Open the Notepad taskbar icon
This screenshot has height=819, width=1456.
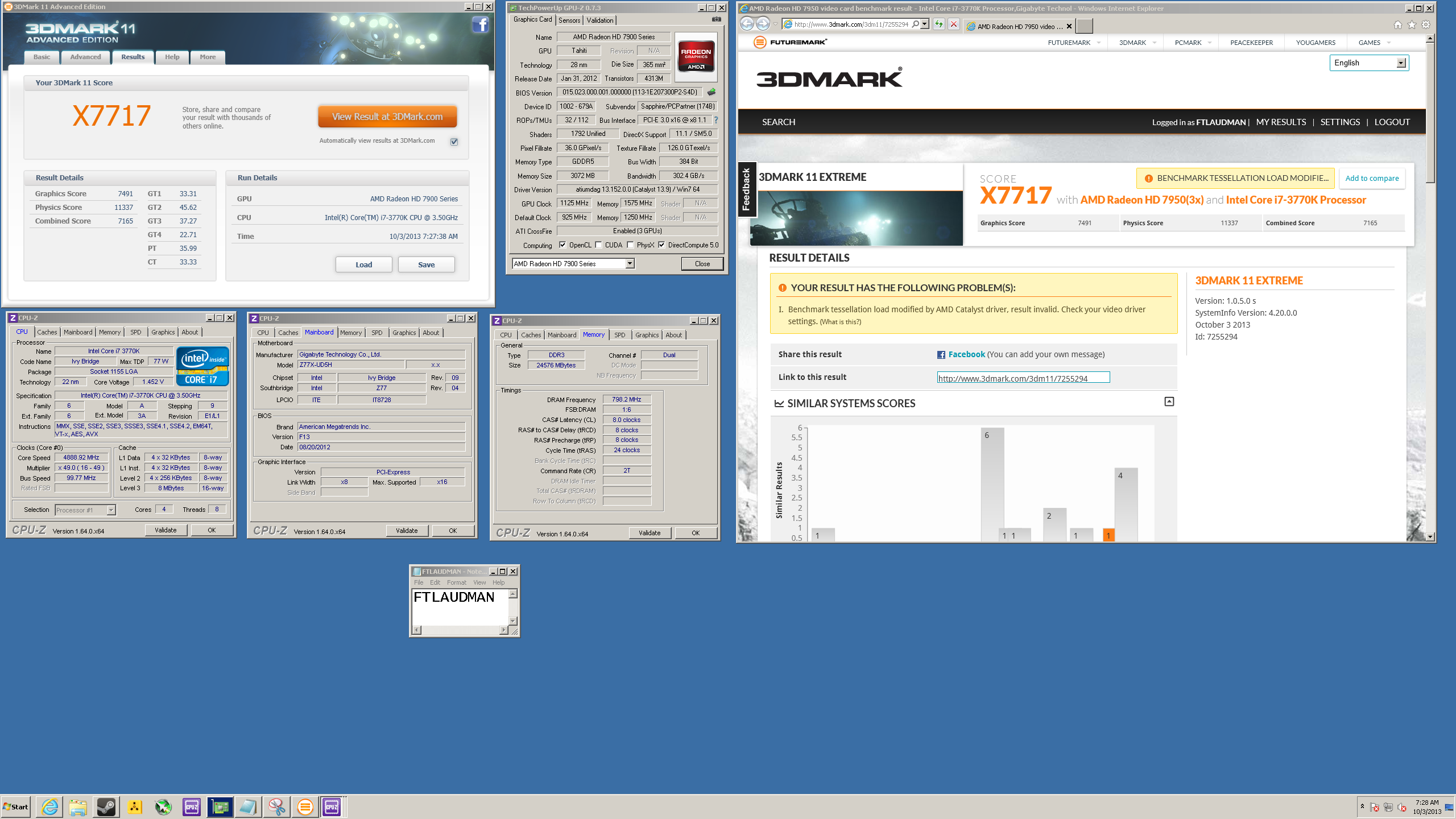pyautogui.click(x=249, y=806)
